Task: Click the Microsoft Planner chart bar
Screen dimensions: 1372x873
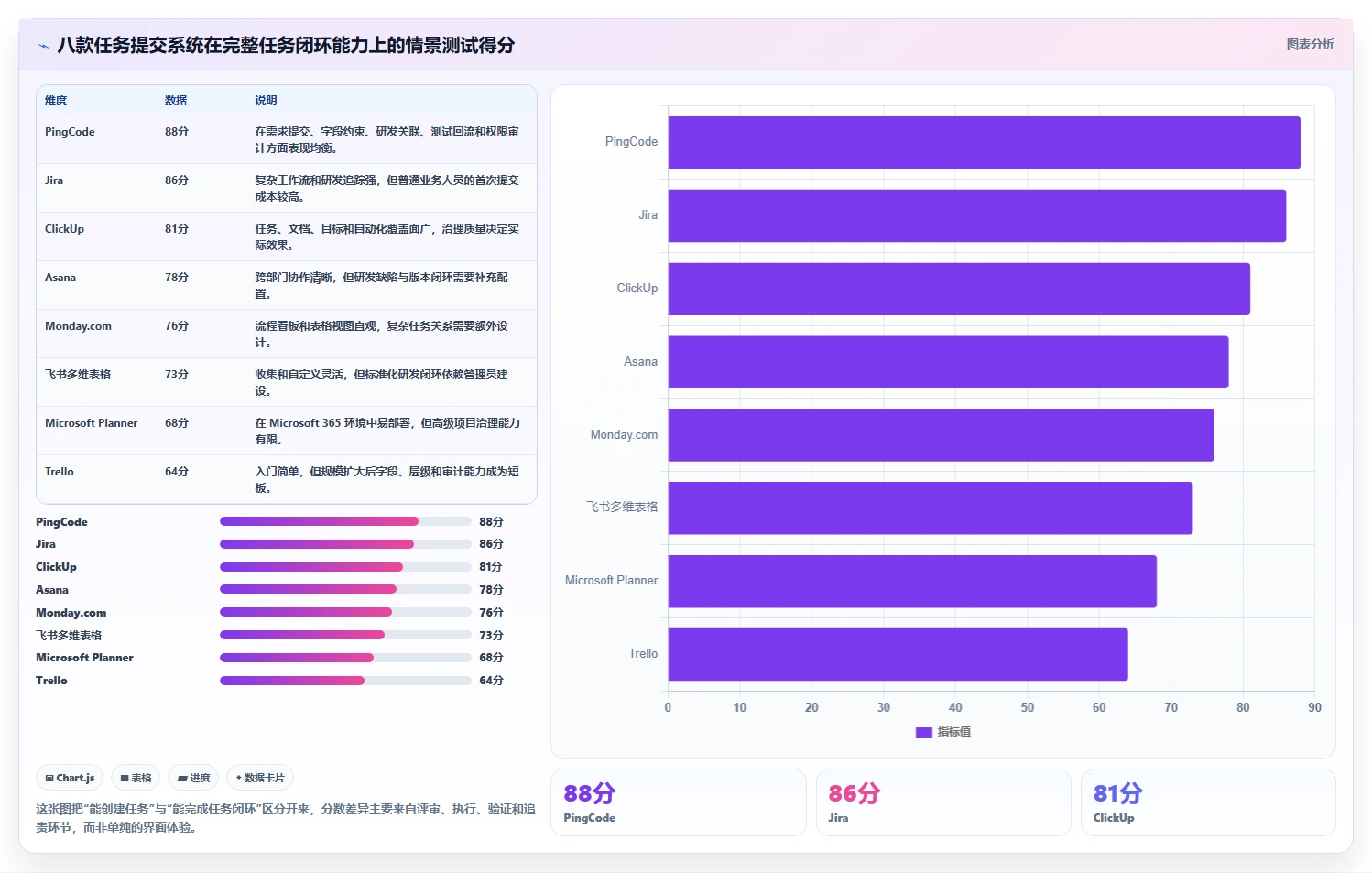Action: [912, 581]
